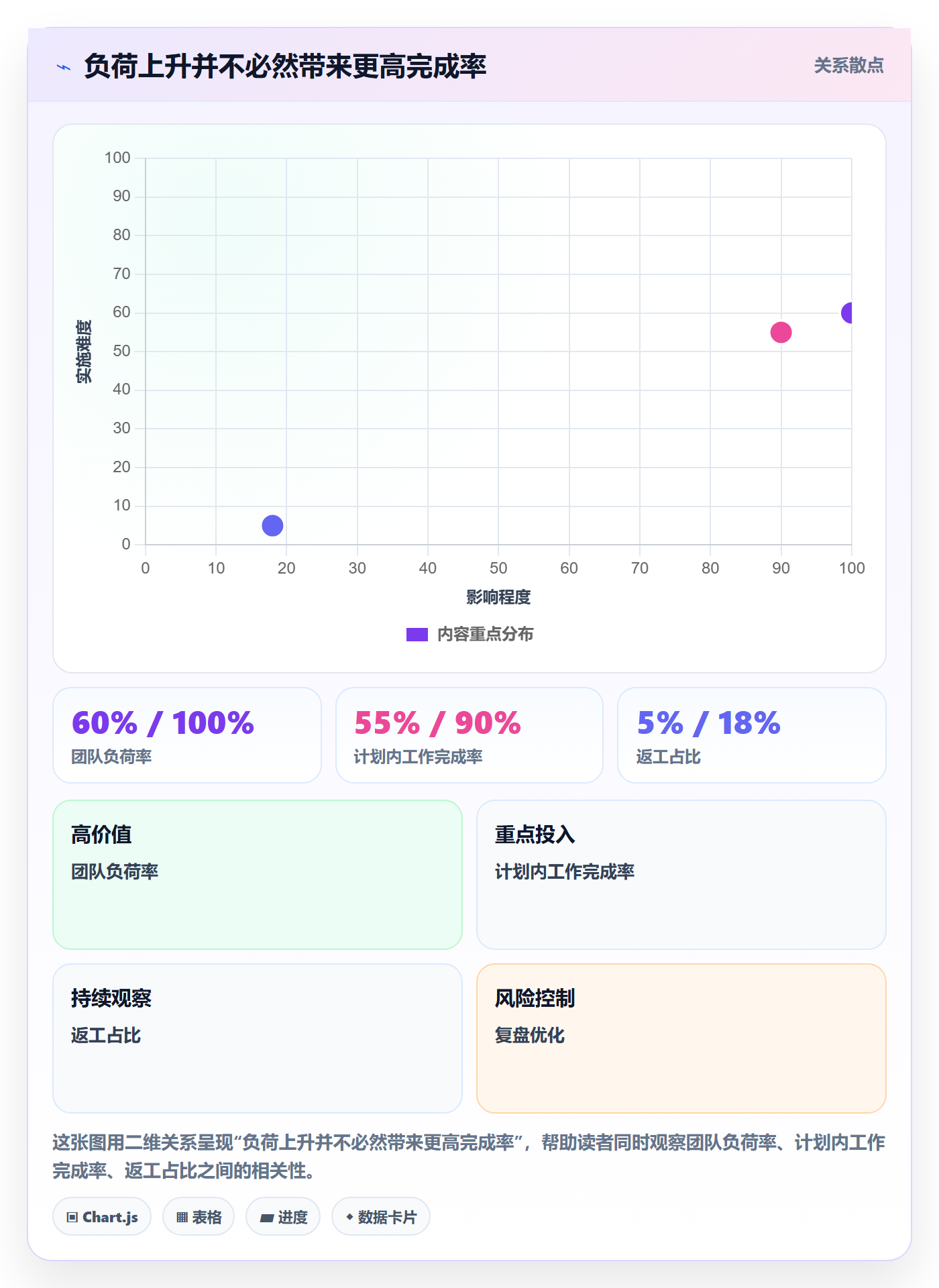Click 团队负荷率 label under 60% / 100%
Viewport: 939px width, 1288px height.
tap(112, 757)
